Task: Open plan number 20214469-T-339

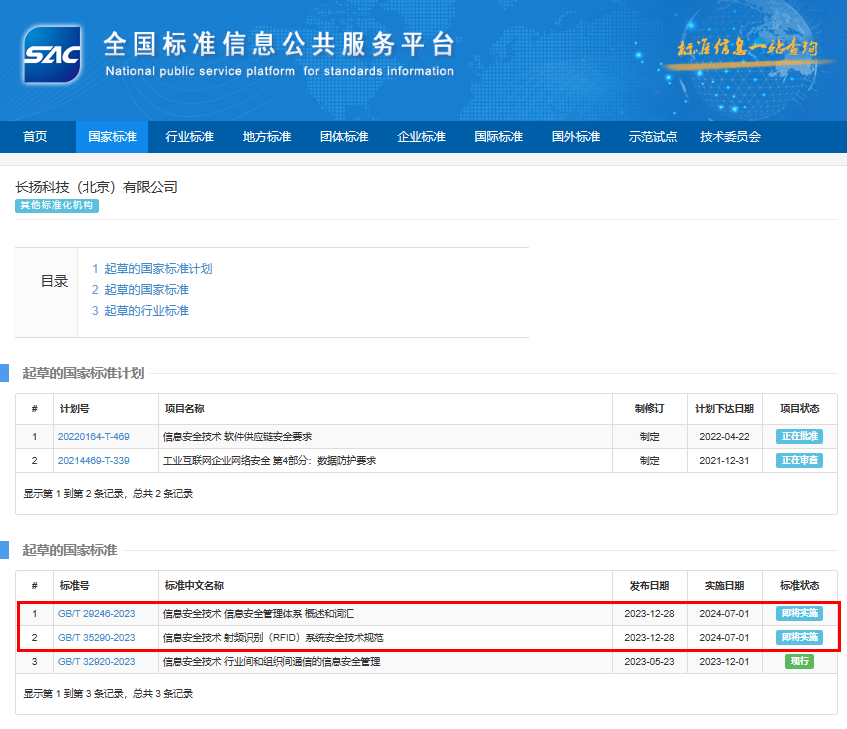Action: pyautogui.click(x=93, y=461)
